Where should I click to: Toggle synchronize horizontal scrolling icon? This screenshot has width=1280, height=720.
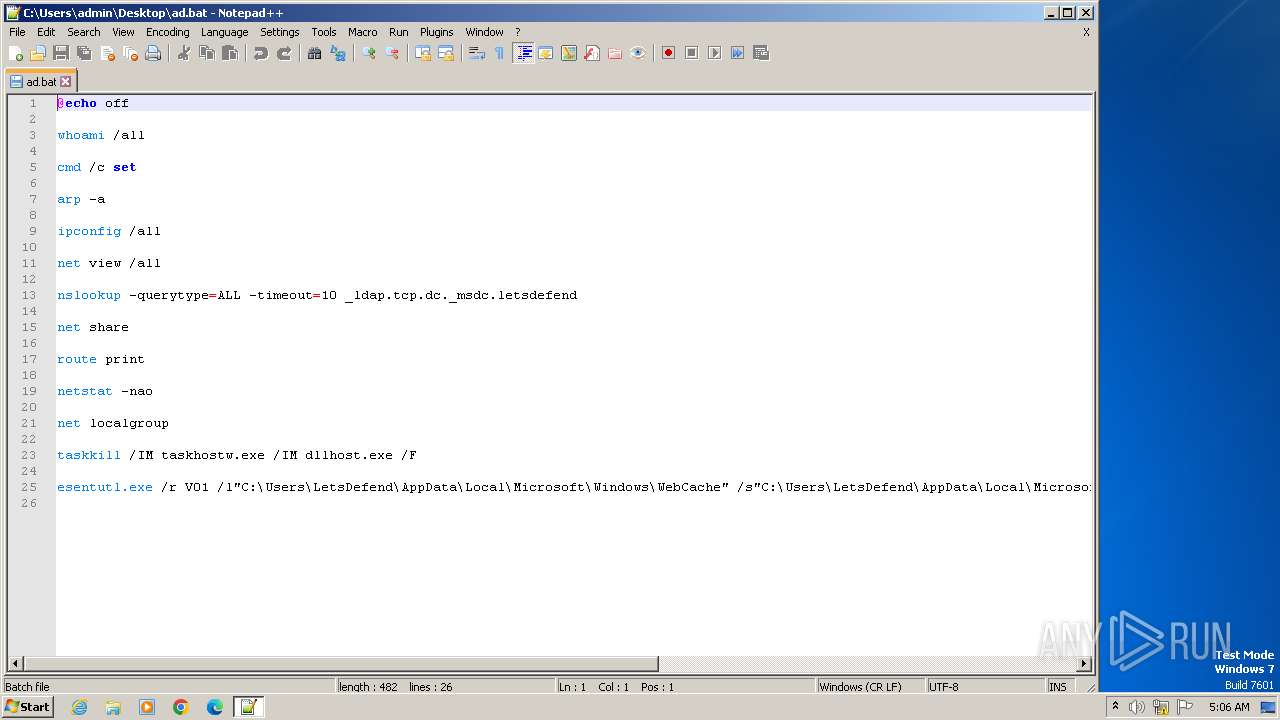(446, 53)
